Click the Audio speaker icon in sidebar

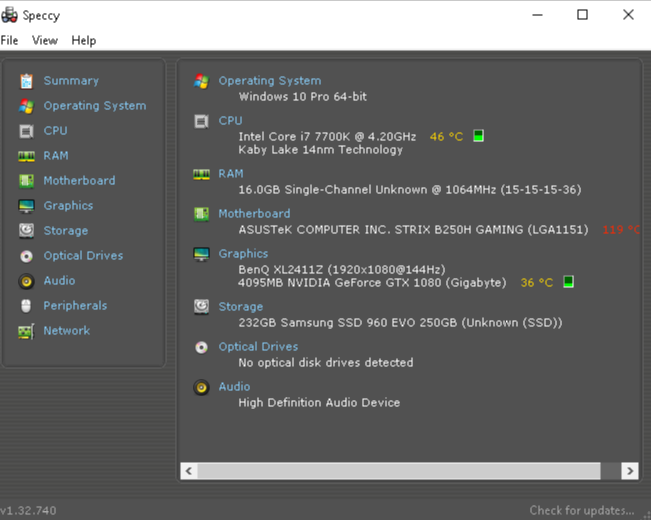pyautogui.click(x=26, y=281)
